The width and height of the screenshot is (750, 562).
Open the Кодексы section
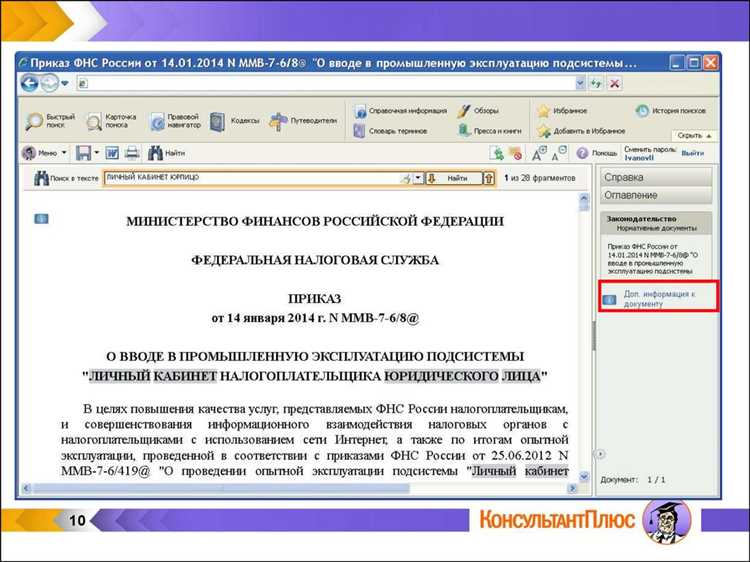tap(234, 121)
